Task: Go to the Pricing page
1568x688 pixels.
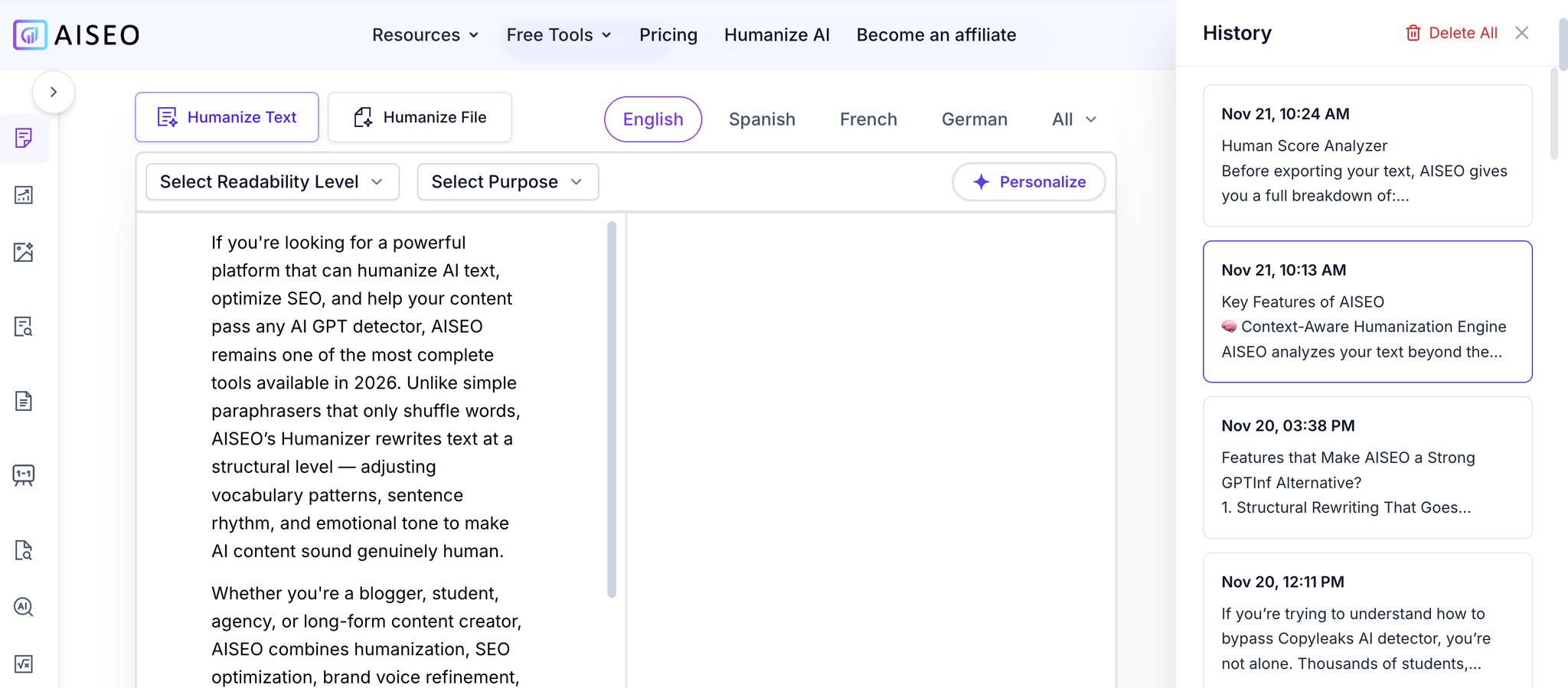Action: click(x=668, y=35)
